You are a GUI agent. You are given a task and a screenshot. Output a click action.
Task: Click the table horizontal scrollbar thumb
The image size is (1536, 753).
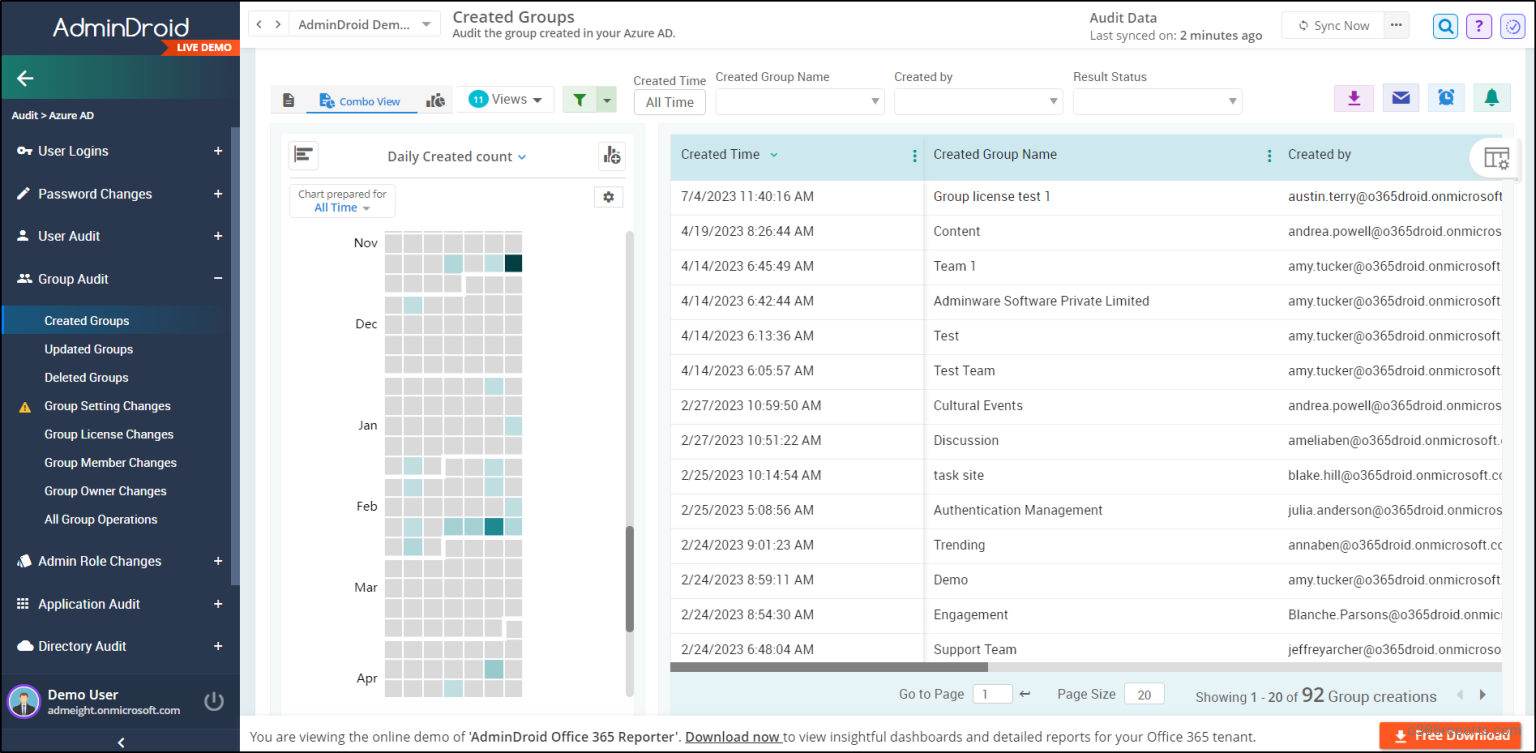click(829, 666)
